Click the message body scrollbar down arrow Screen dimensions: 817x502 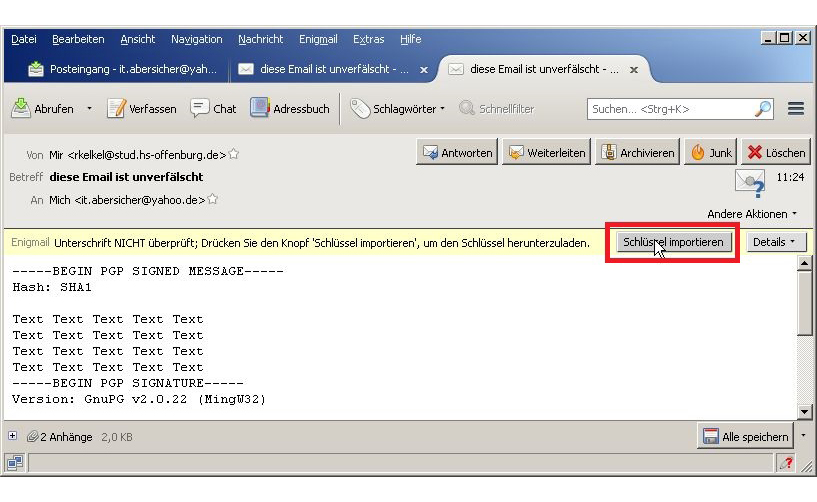804,412
